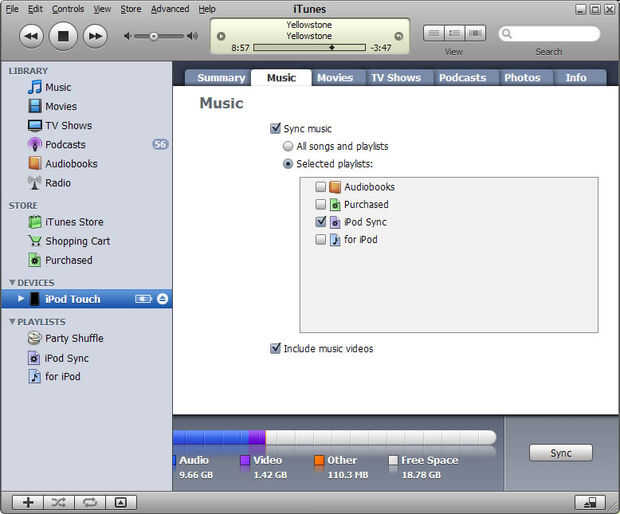Open the View menu
The width and height of the screenshot is (620, 514).
point(102,9)
